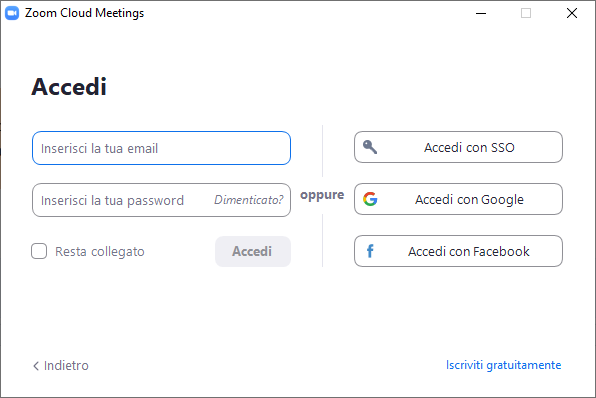This screenshot has height=398, width=596.
Task: Minimize the Zoom Cloud Meetings window
Action: click(481, 13)
